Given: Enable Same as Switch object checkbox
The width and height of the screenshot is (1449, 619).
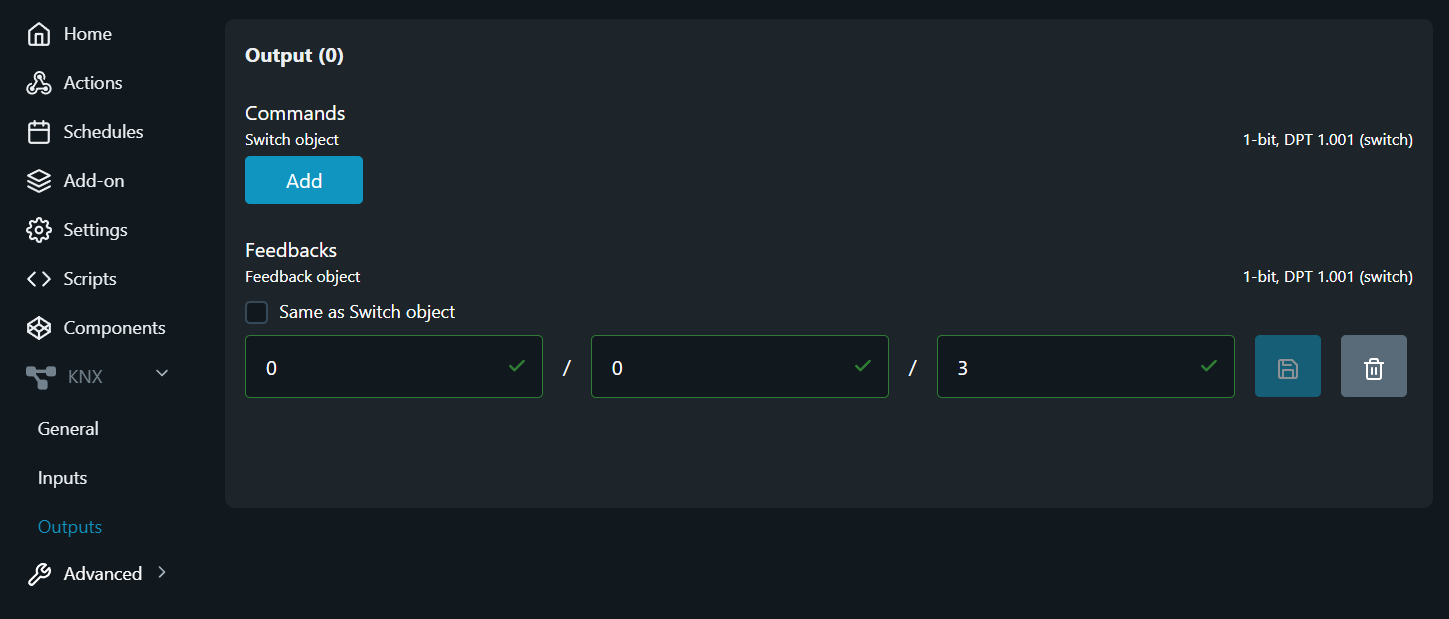Looking at the screenshot, I should (257, 312).
